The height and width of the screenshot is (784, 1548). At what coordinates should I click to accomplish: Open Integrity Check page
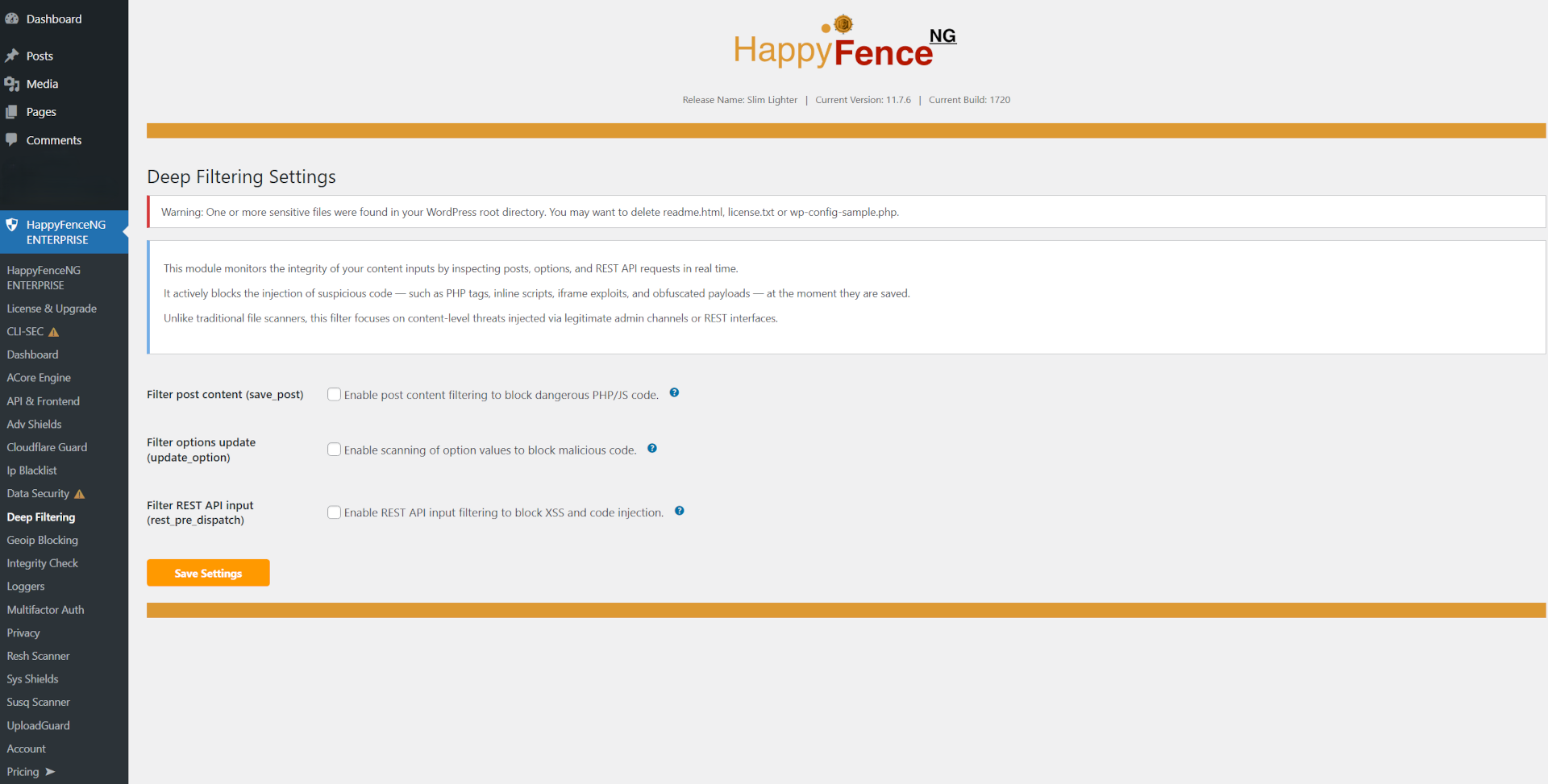42,563
